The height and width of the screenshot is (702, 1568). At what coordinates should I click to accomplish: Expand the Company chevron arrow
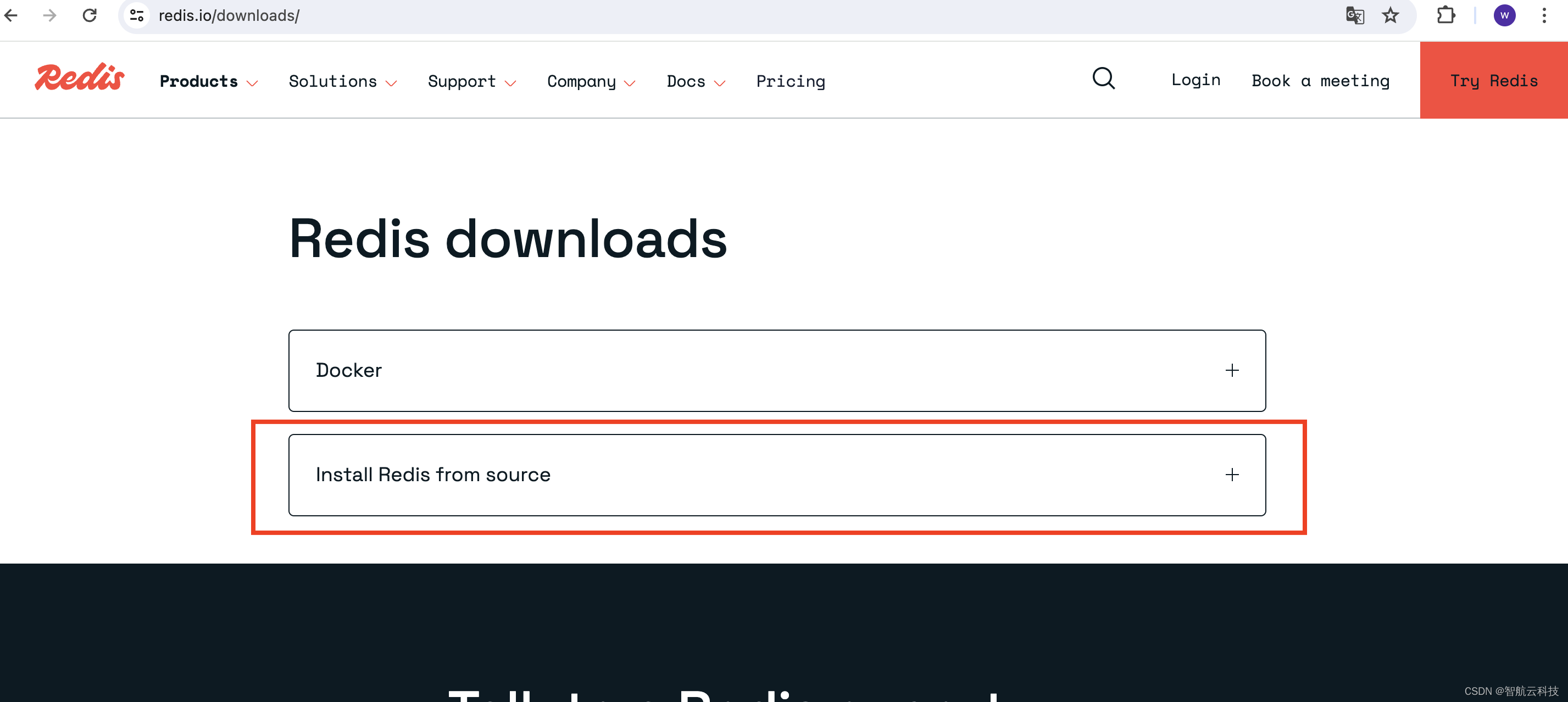tap(630, 83)
